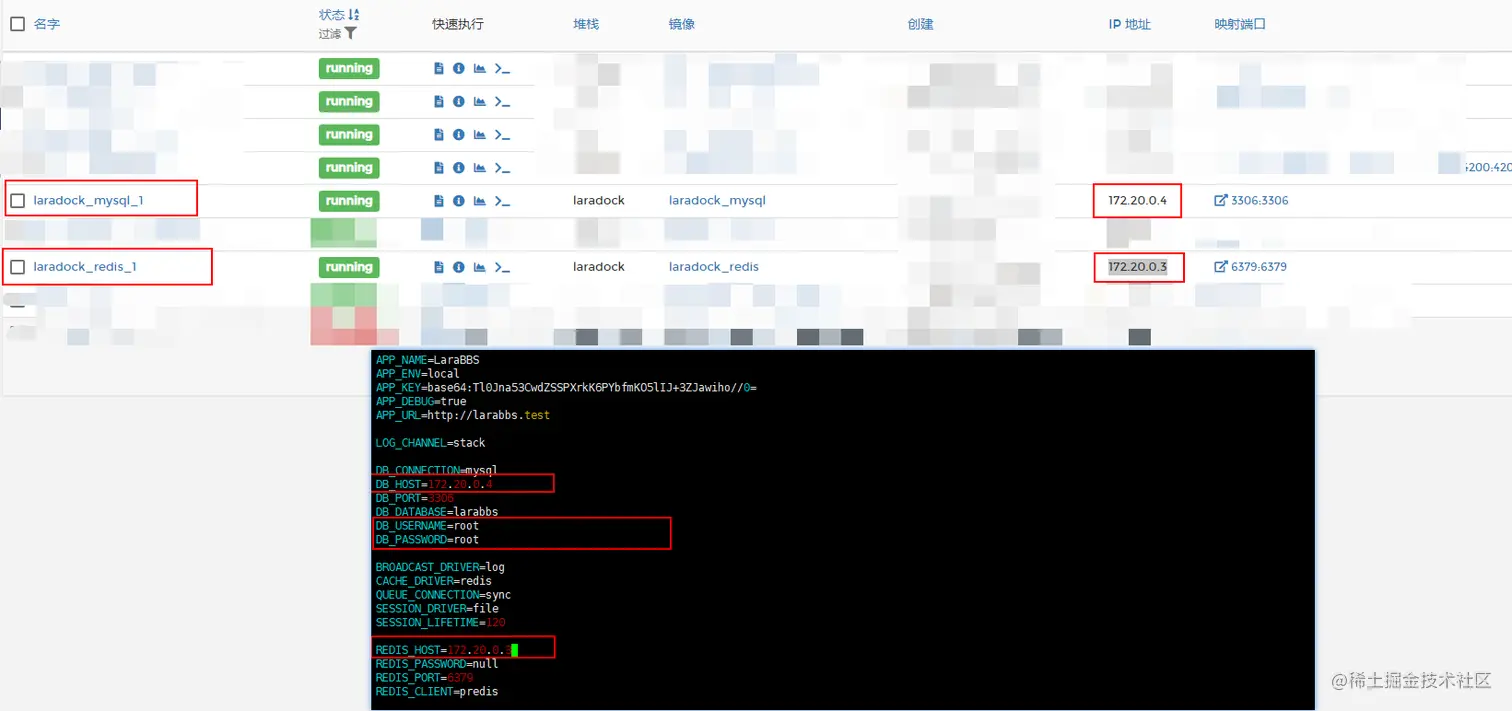Open inspect icon in topmost container row

[459, 69]
